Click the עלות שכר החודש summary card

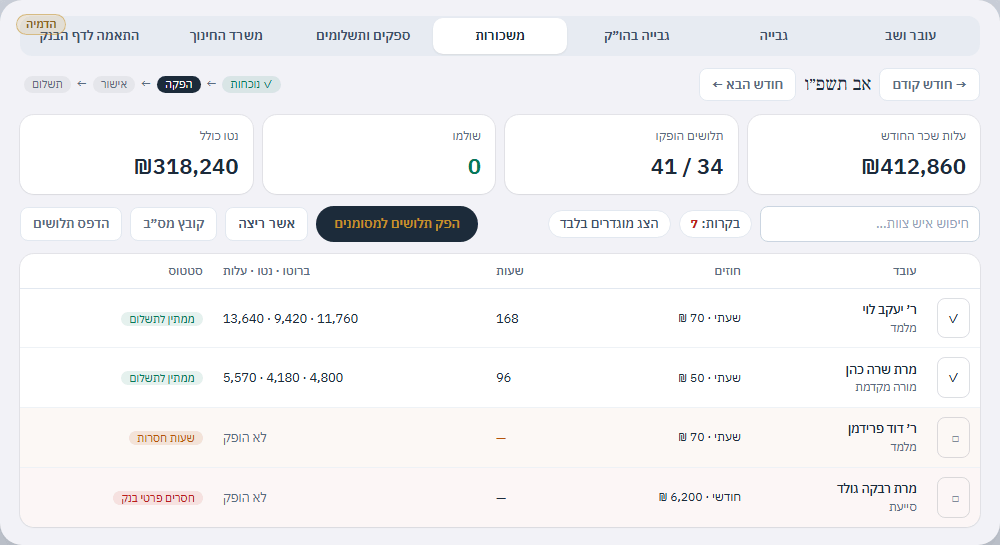pyautogui.click(x=864, y=154)
